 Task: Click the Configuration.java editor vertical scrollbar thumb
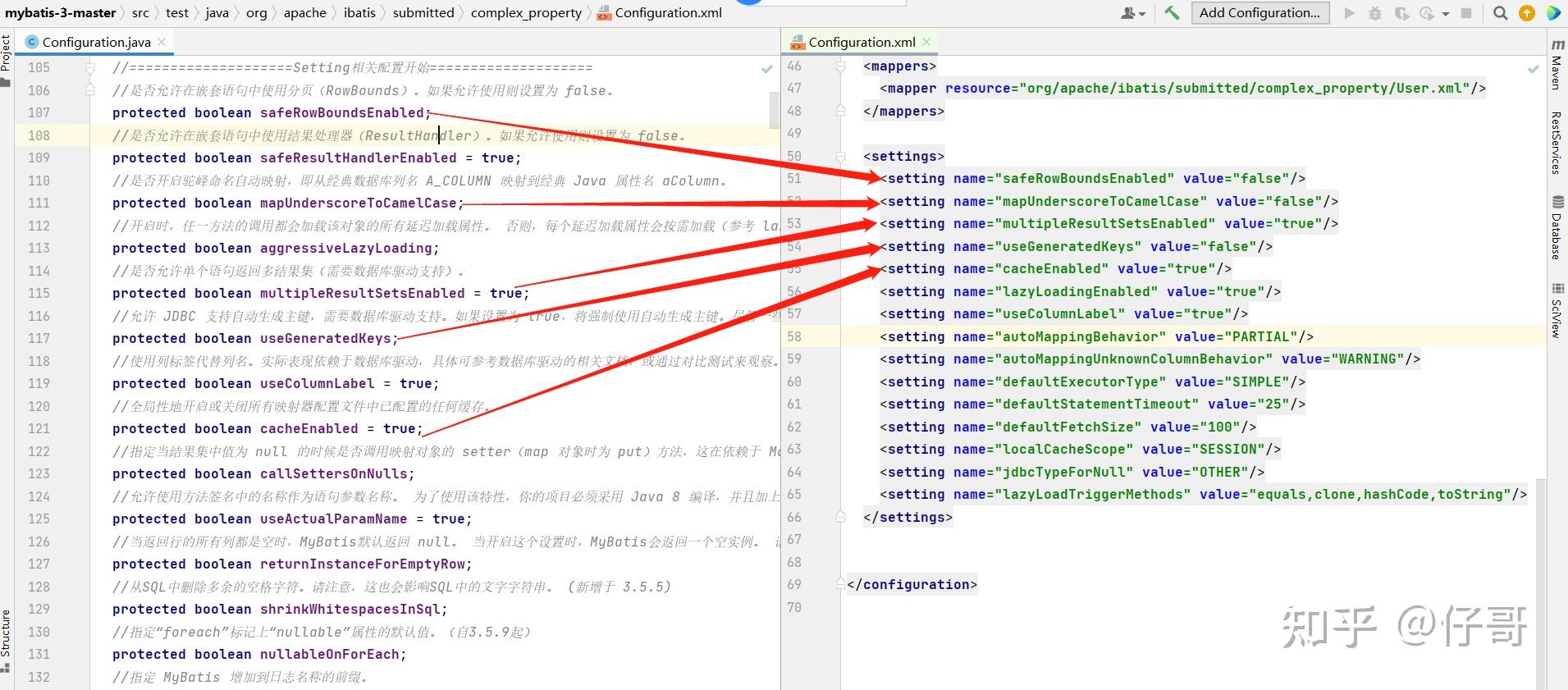tap(775, 110)
